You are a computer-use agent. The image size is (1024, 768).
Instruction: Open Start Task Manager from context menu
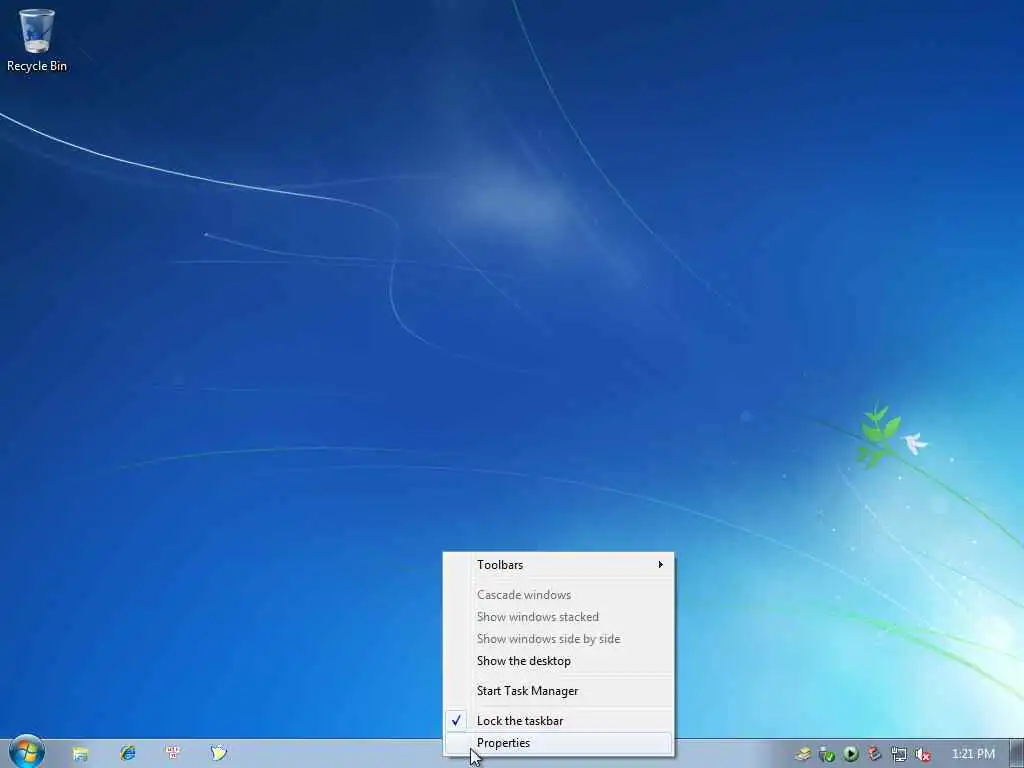point(558,691)
